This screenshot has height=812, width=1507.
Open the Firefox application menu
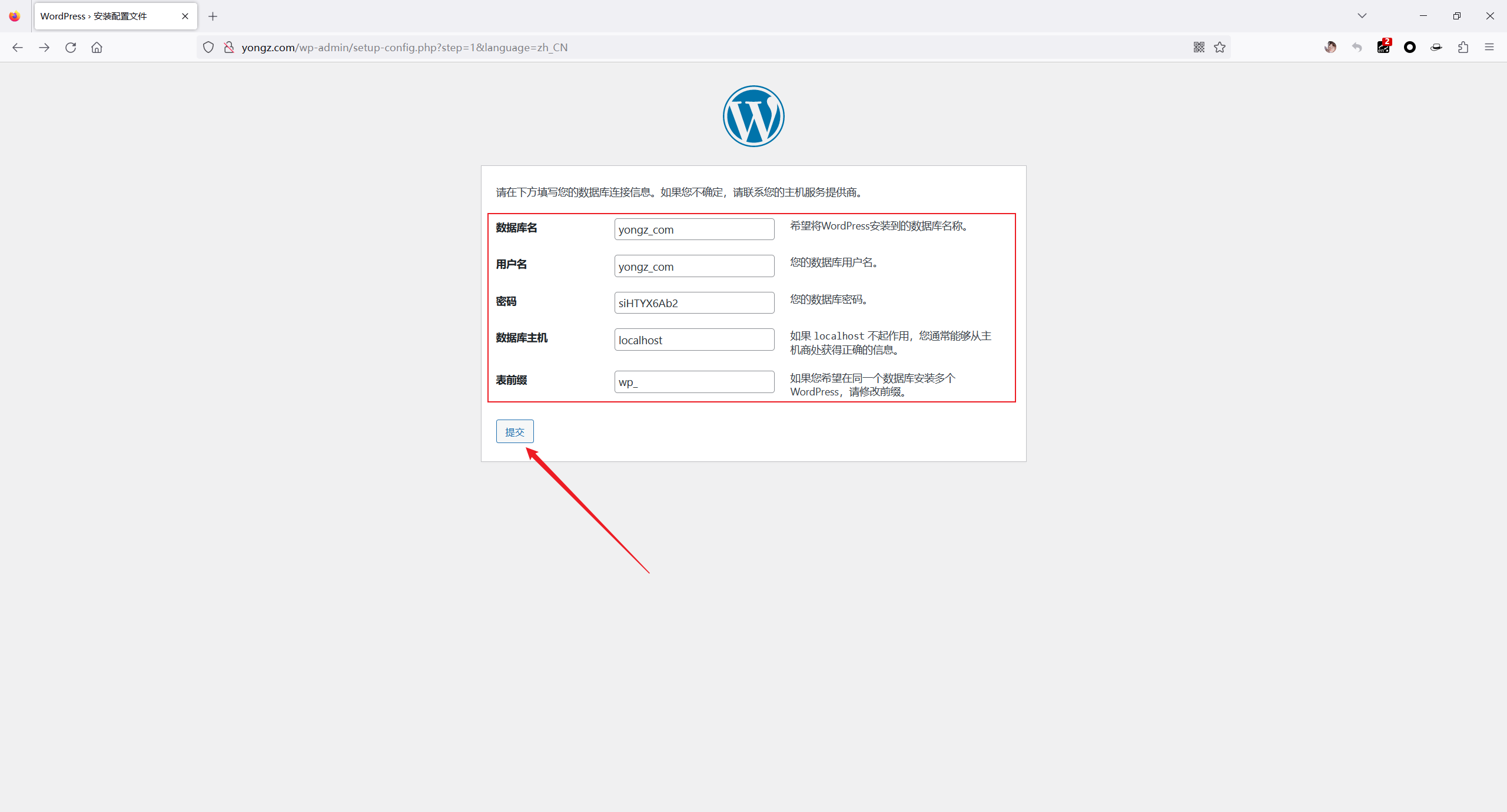(x=1490, y=48)
